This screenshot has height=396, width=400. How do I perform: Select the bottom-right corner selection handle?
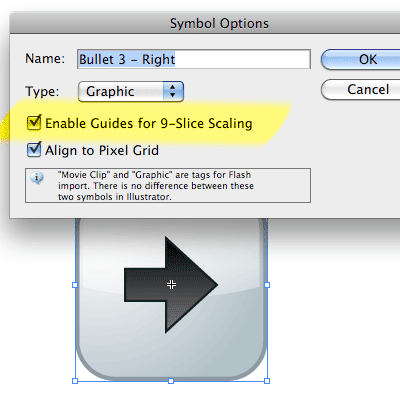coord(267,381)
